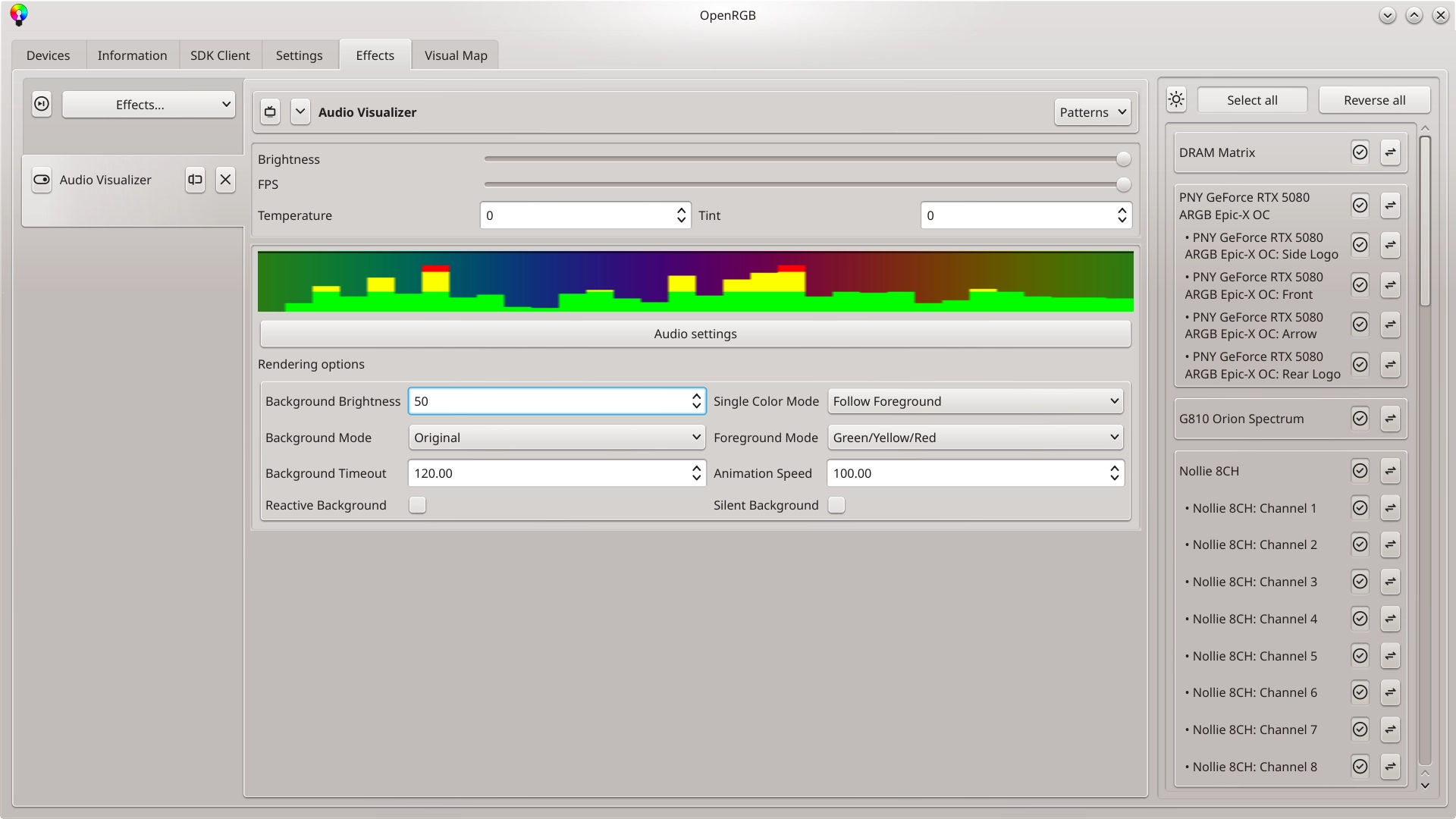Select check icon for Nollie 8CH: Channel 3
Screen dimensions: 1456x819
point(1360,582)
